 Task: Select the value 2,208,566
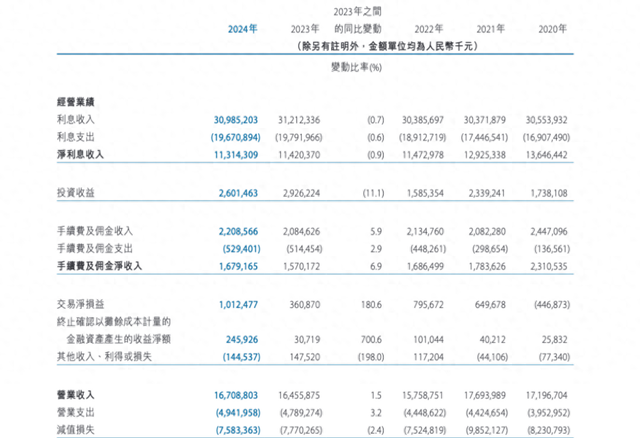coord(238,231)
